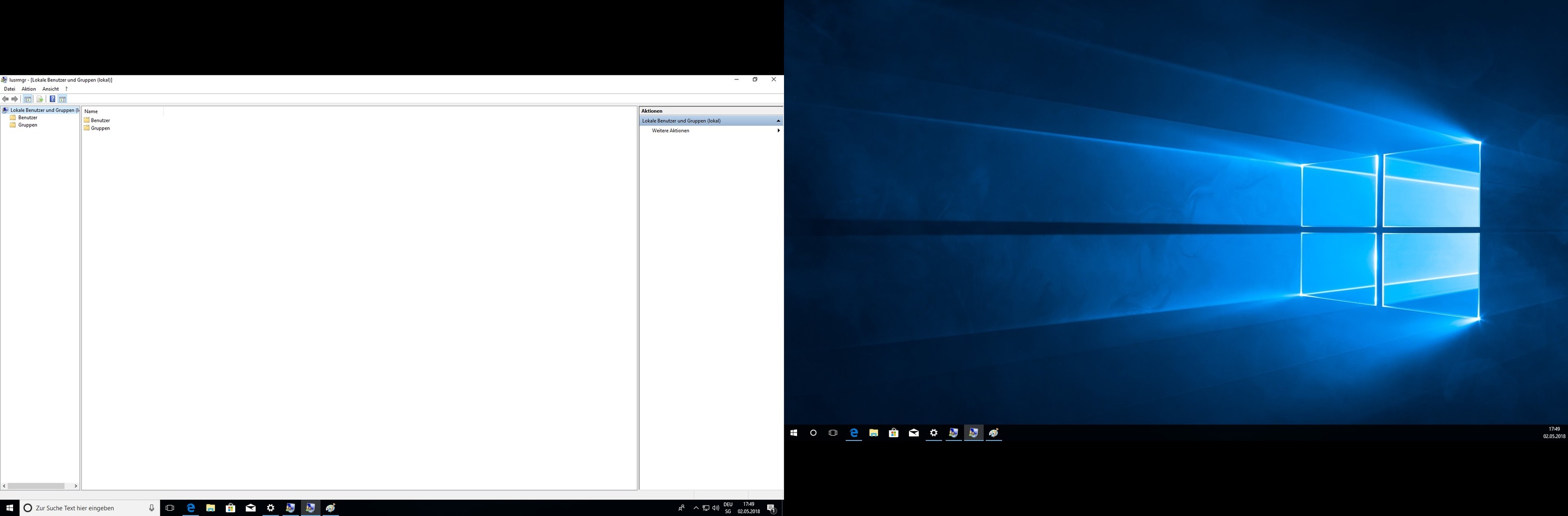Image resolution: width=1568 pixels, height=516 pixels.
Task: Open File Explorer on the taskbar with the search box
Action: coord(211,508)
